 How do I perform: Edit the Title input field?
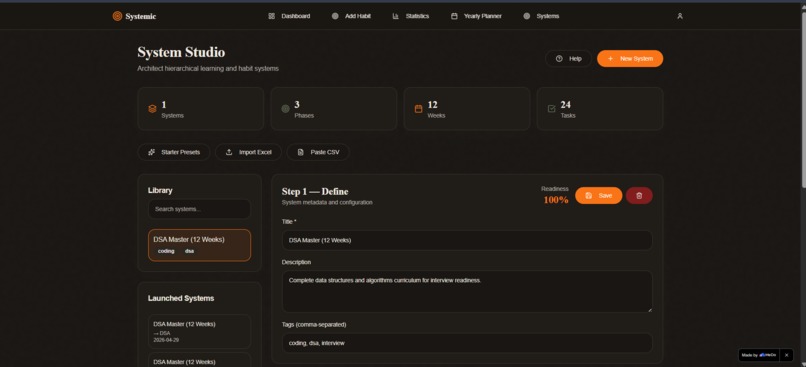click(x=467, y=240)
